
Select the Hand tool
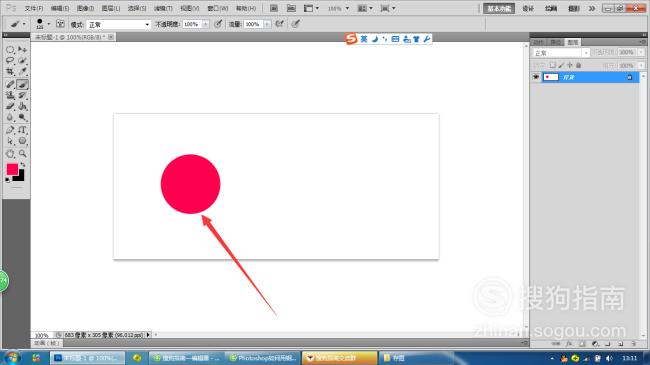pos(10,154)
